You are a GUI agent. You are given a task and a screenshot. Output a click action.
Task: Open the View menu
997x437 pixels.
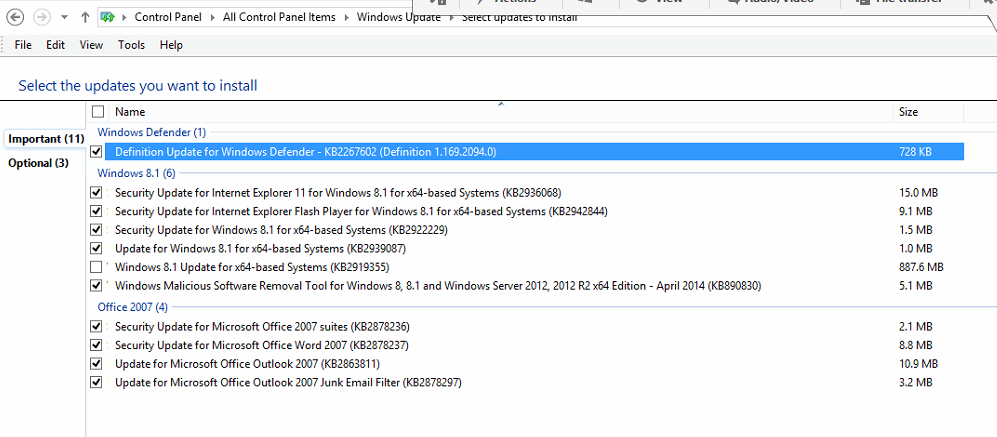[91, 45]
